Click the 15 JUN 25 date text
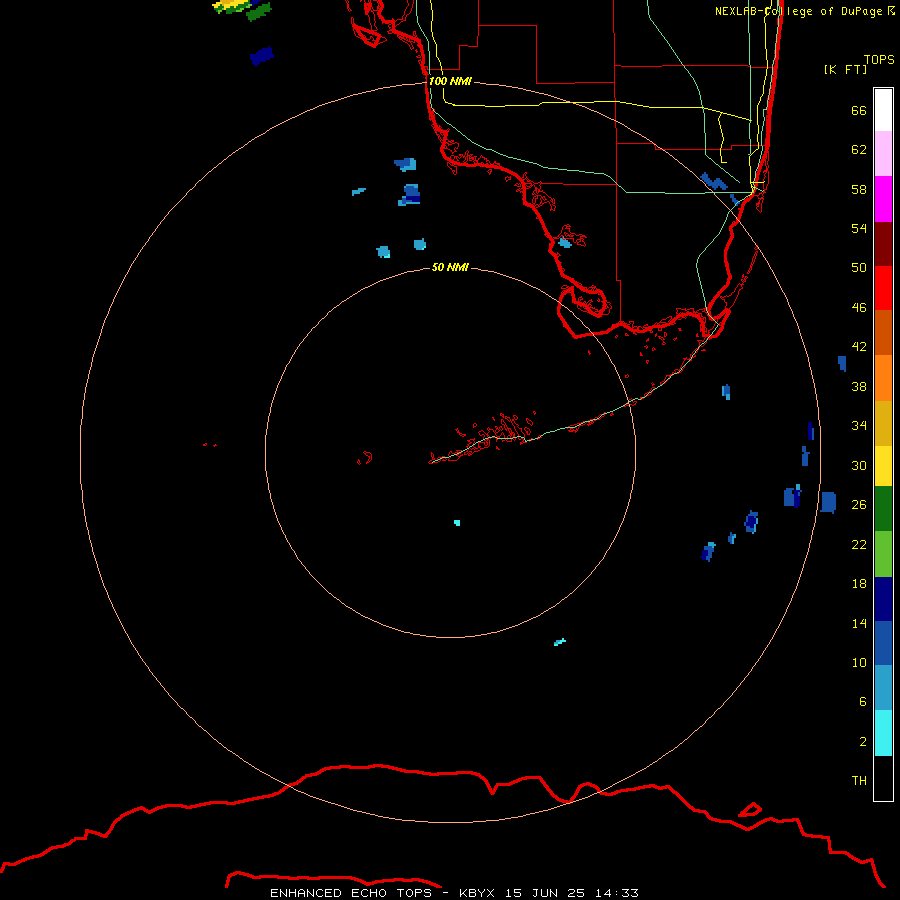 [x=545, y=893]
